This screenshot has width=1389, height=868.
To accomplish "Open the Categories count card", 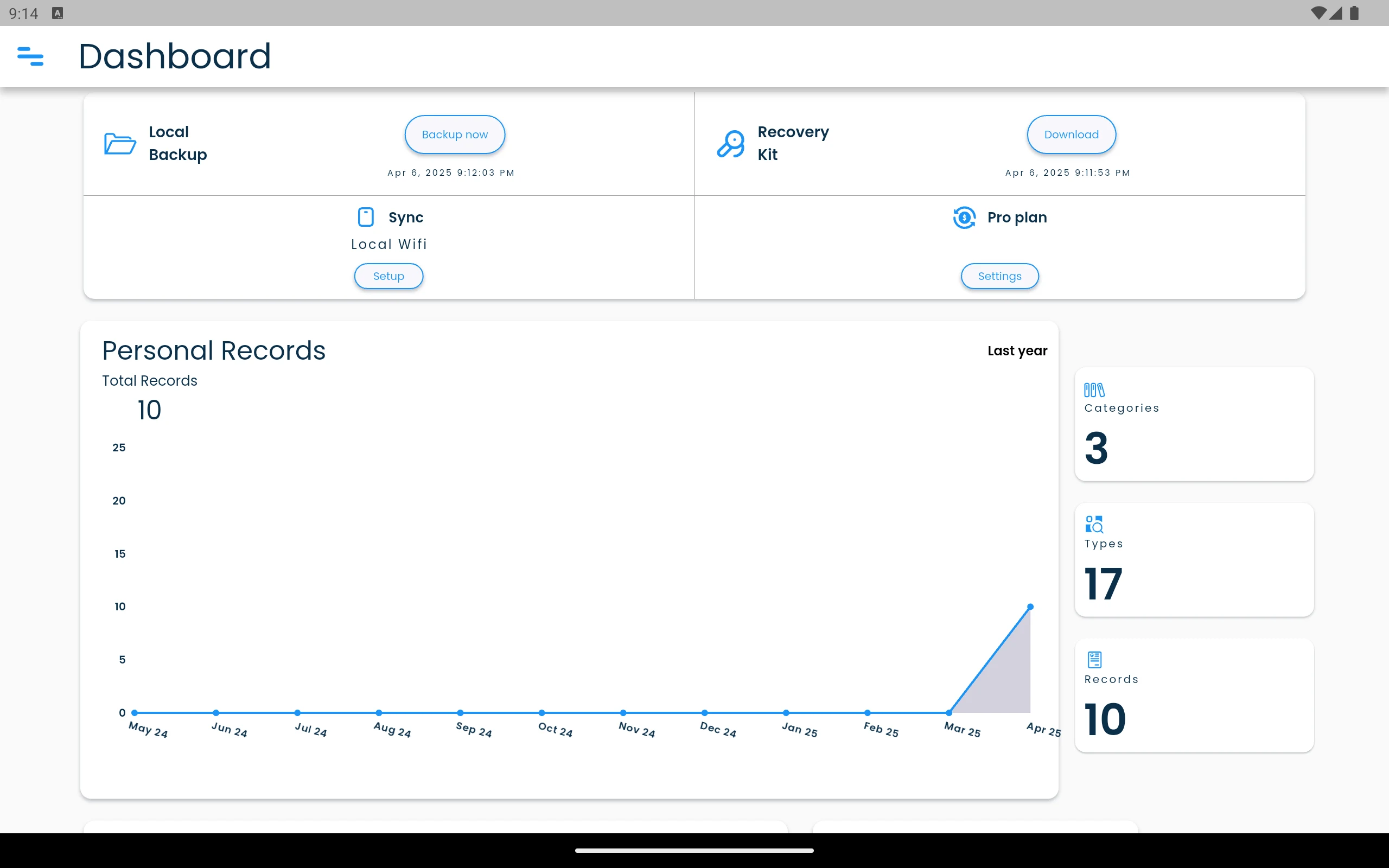I will (x=1194, y=424).
